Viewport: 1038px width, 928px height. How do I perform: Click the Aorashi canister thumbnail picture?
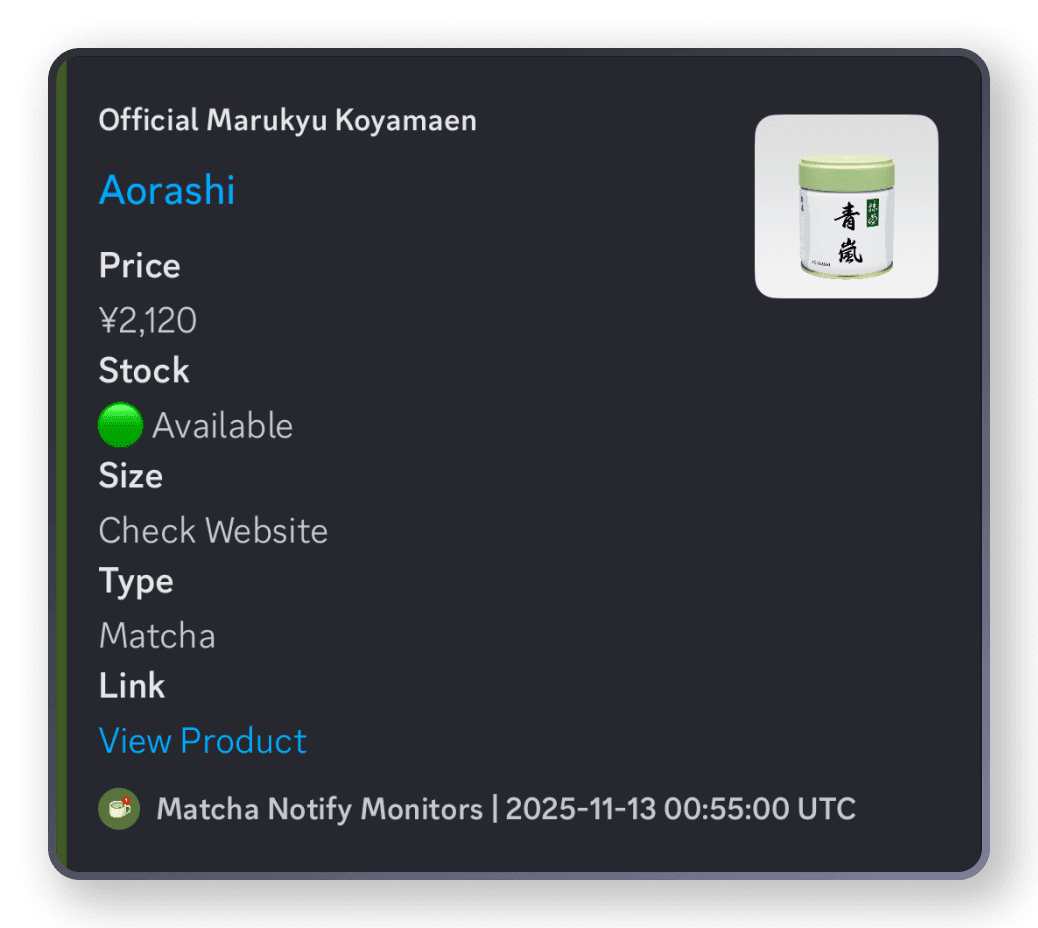846,205
